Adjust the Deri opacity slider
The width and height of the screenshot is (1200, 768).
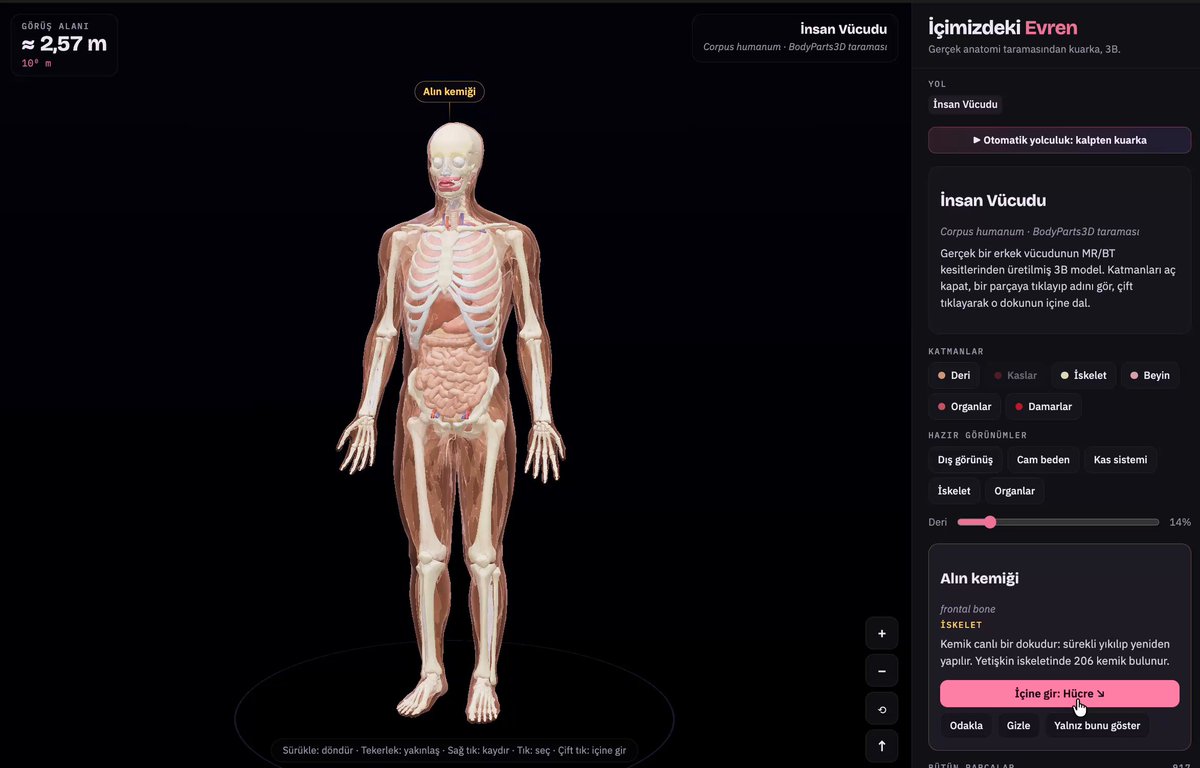point(1058,522)
